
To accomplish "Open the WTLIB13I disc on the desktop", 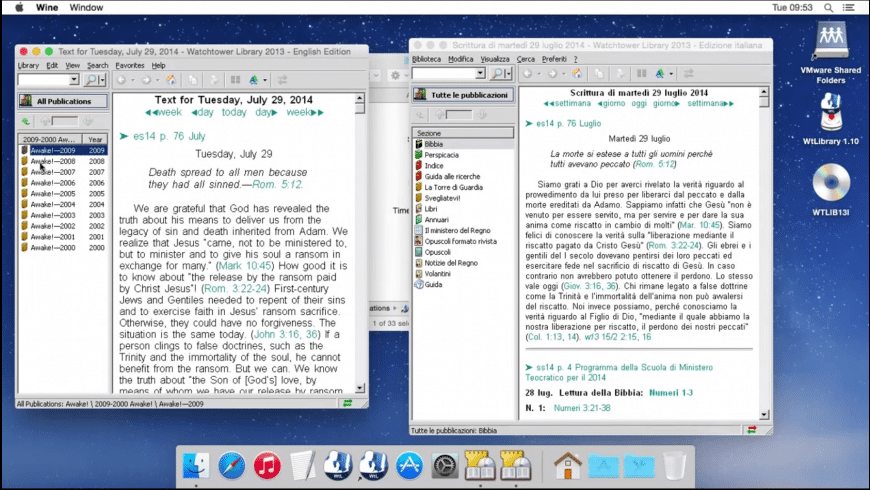I will click(831, 182).
